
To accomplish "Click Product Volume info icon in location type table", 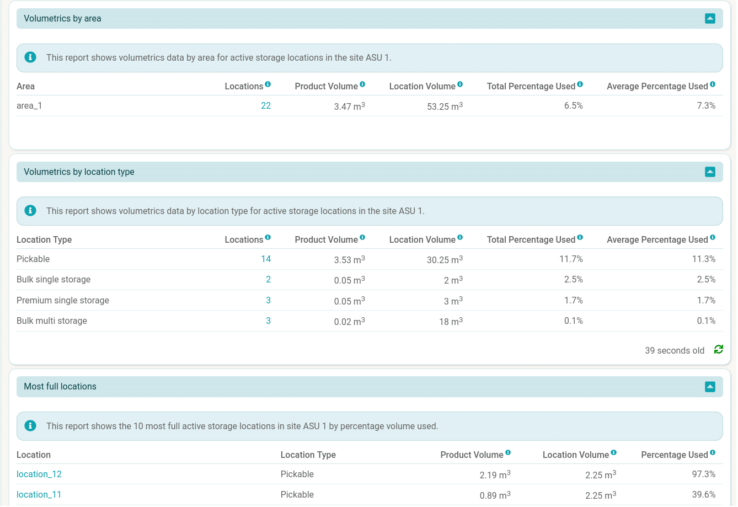I will pyautogui.click(x=362, y=238).
